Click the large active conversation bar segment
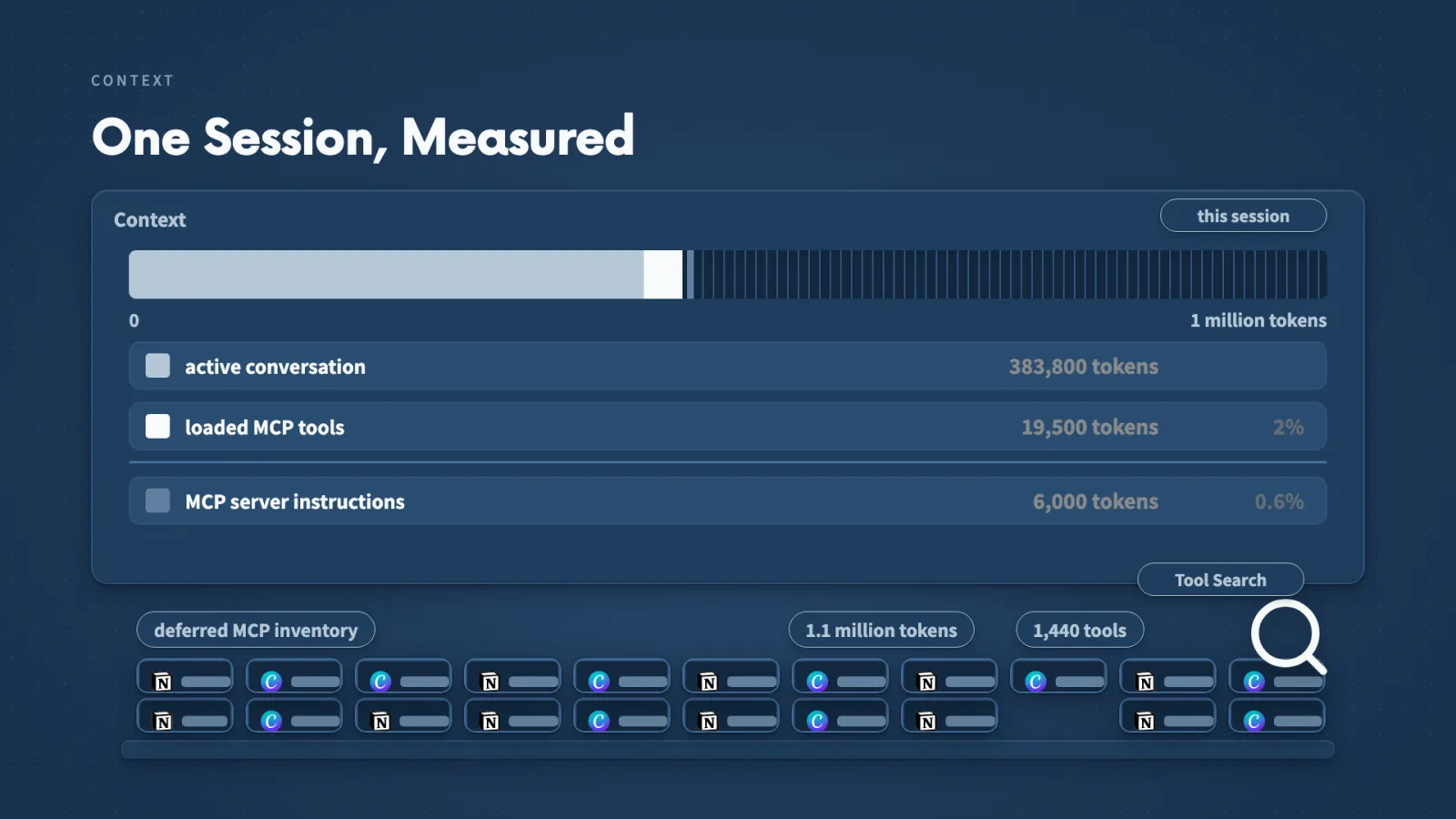The width and height of the screenshot is (1456, 819). (x=386, y=274)
